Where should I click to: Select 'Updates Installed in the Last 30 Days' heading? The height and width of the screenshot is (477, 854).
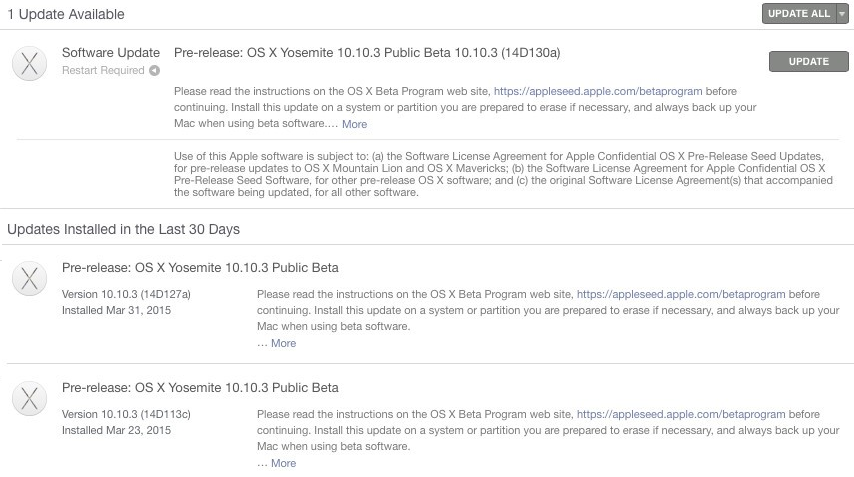(x=124, y=229)
